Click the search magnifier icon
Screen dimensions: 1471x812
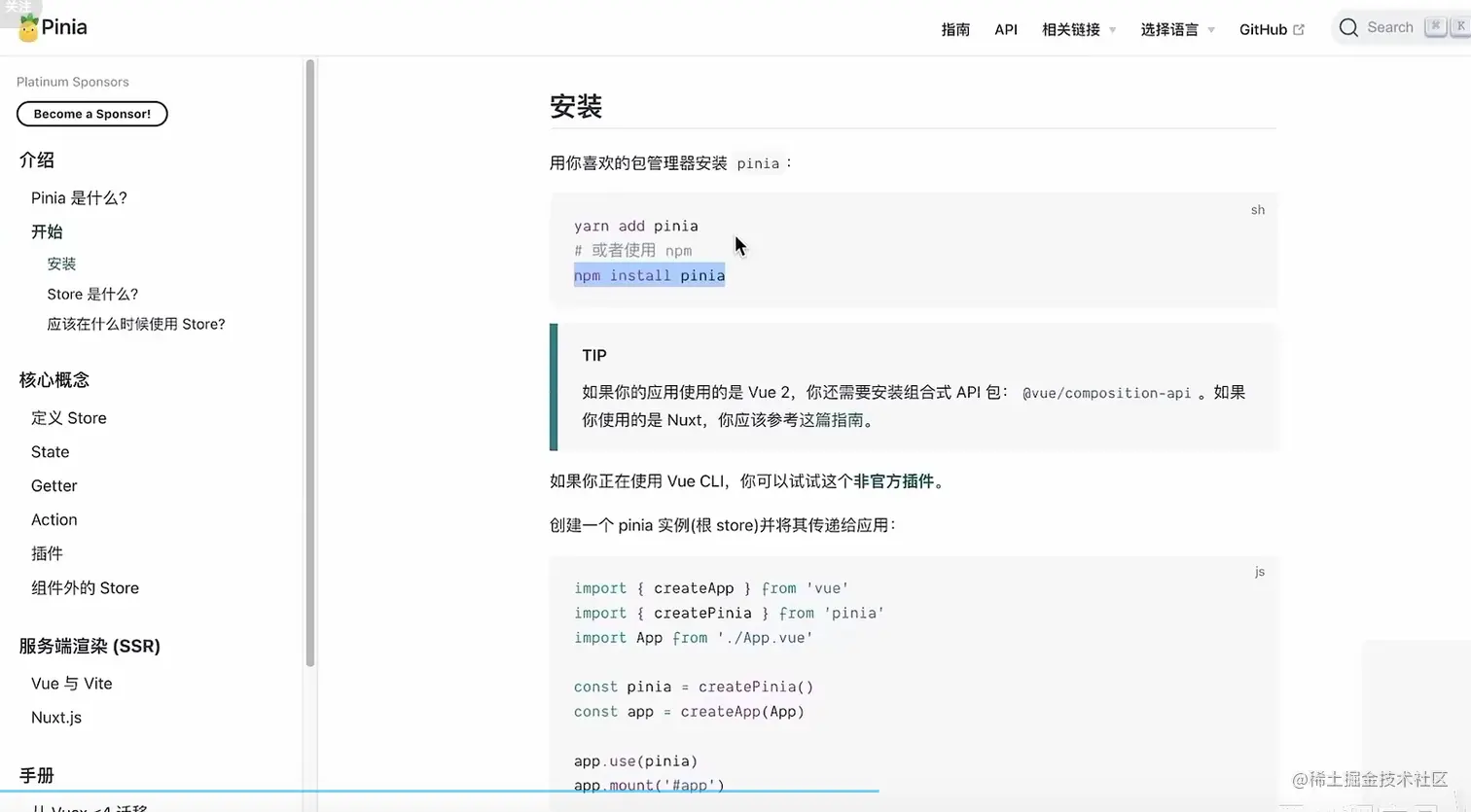[x=1348, y=28]
